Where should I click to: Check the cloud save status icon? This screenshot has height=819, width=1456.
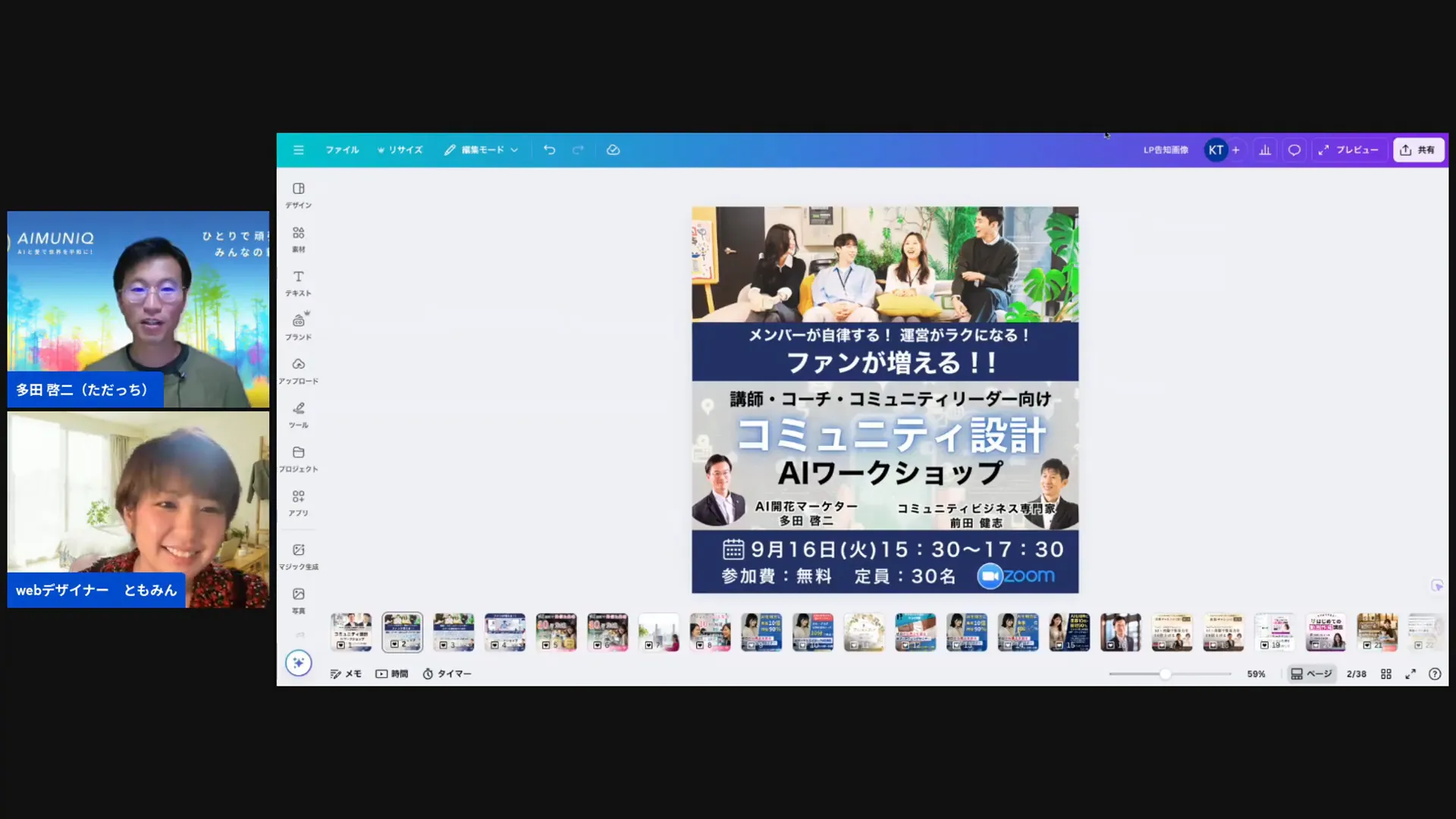coord(613,150)
